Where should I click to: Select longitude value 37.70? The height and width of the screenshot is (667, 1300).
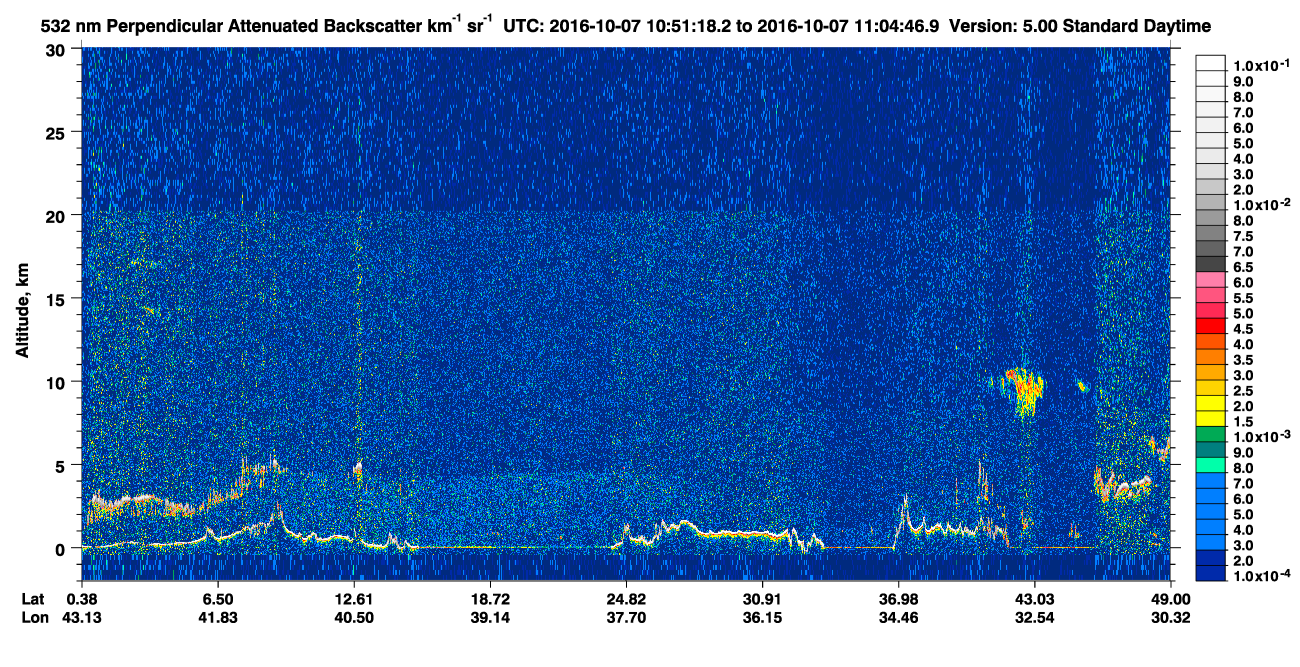[626, 617]
